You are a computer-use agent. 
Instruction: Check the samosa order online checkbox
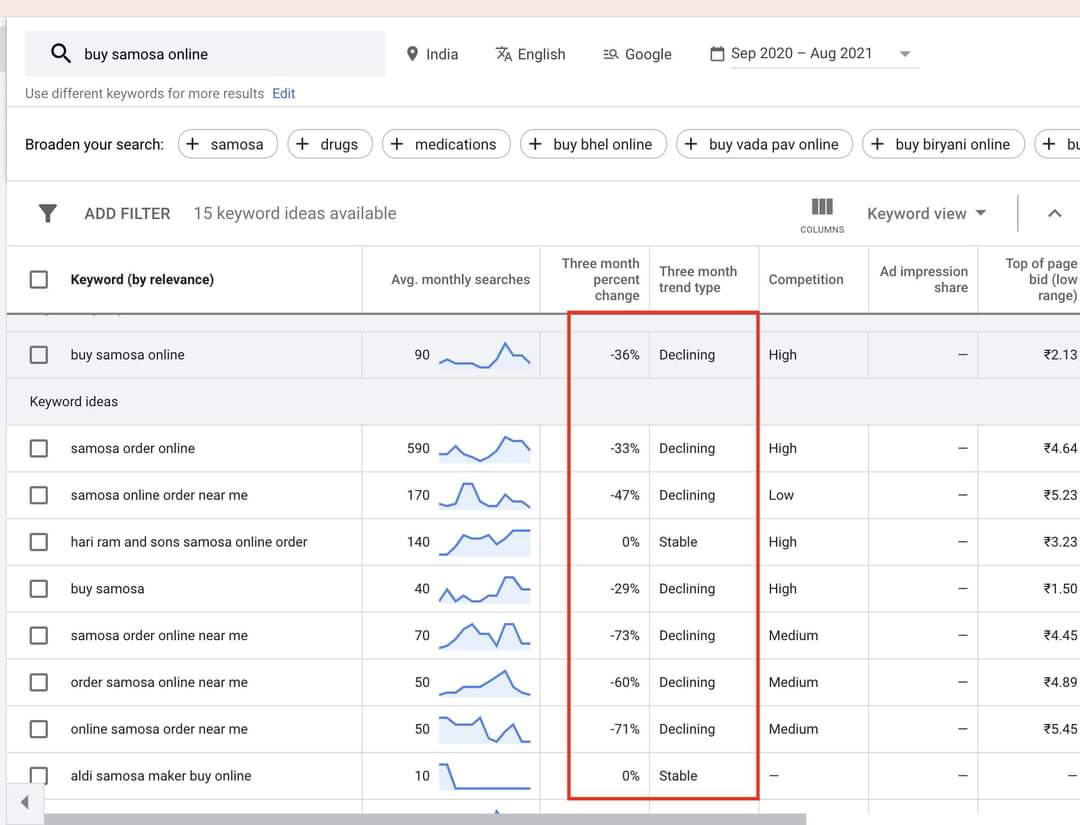point(39,448)
